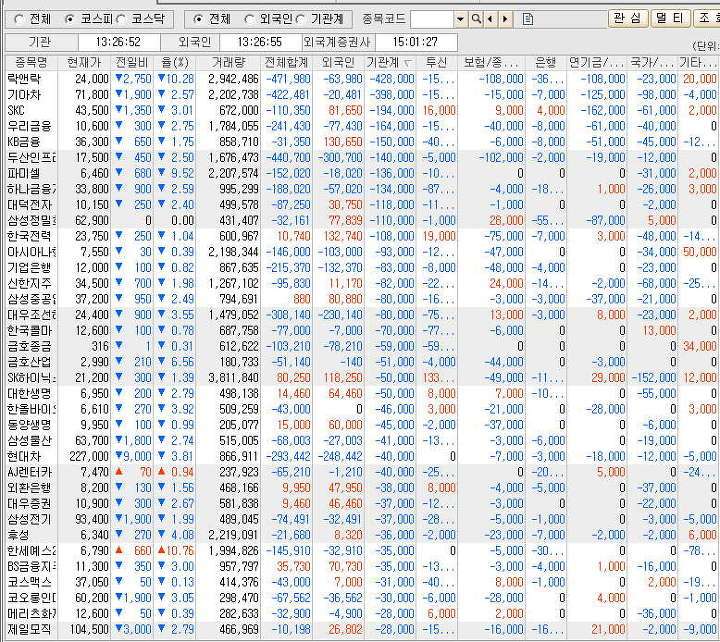
Task: Select the 제일모직 stock row name
Action: pyautogui.click(x=29, y=629)
